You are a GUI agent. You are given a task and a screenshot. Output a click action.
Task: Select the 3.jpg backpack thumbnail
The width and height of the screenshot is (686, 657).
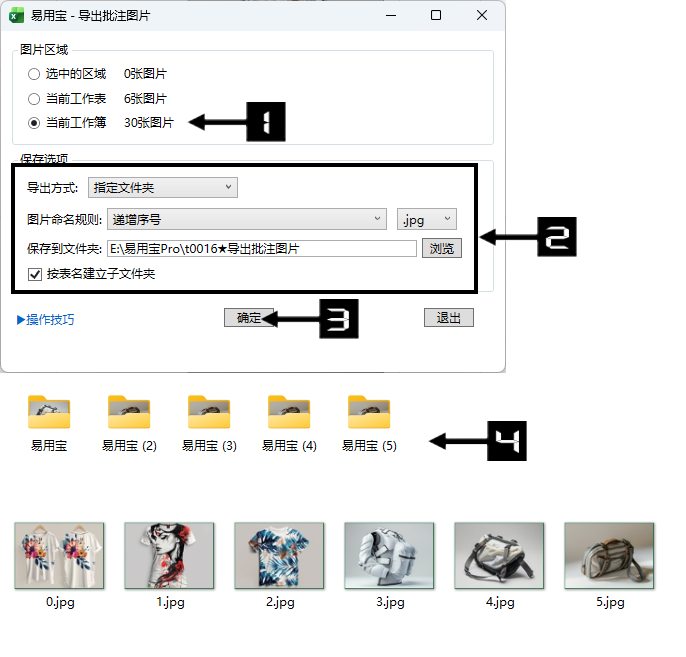[x=389, y=556]
